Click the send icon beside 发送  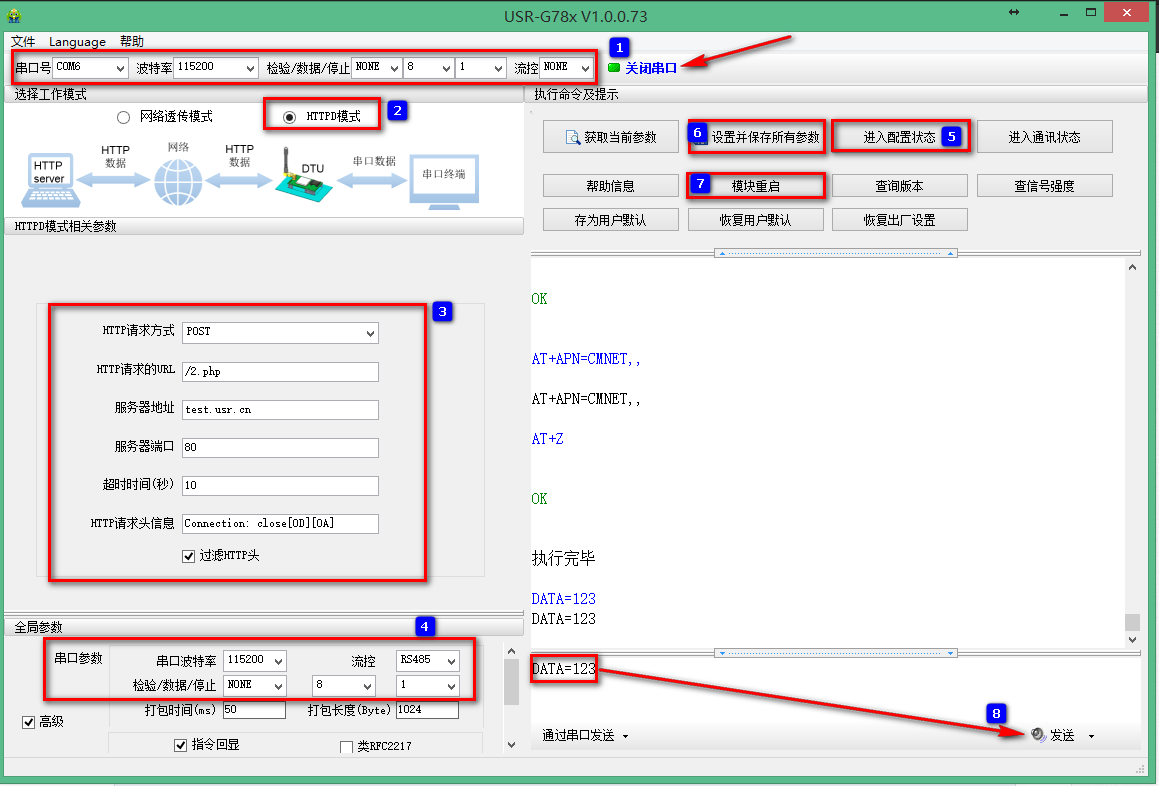coord(1038,735)
